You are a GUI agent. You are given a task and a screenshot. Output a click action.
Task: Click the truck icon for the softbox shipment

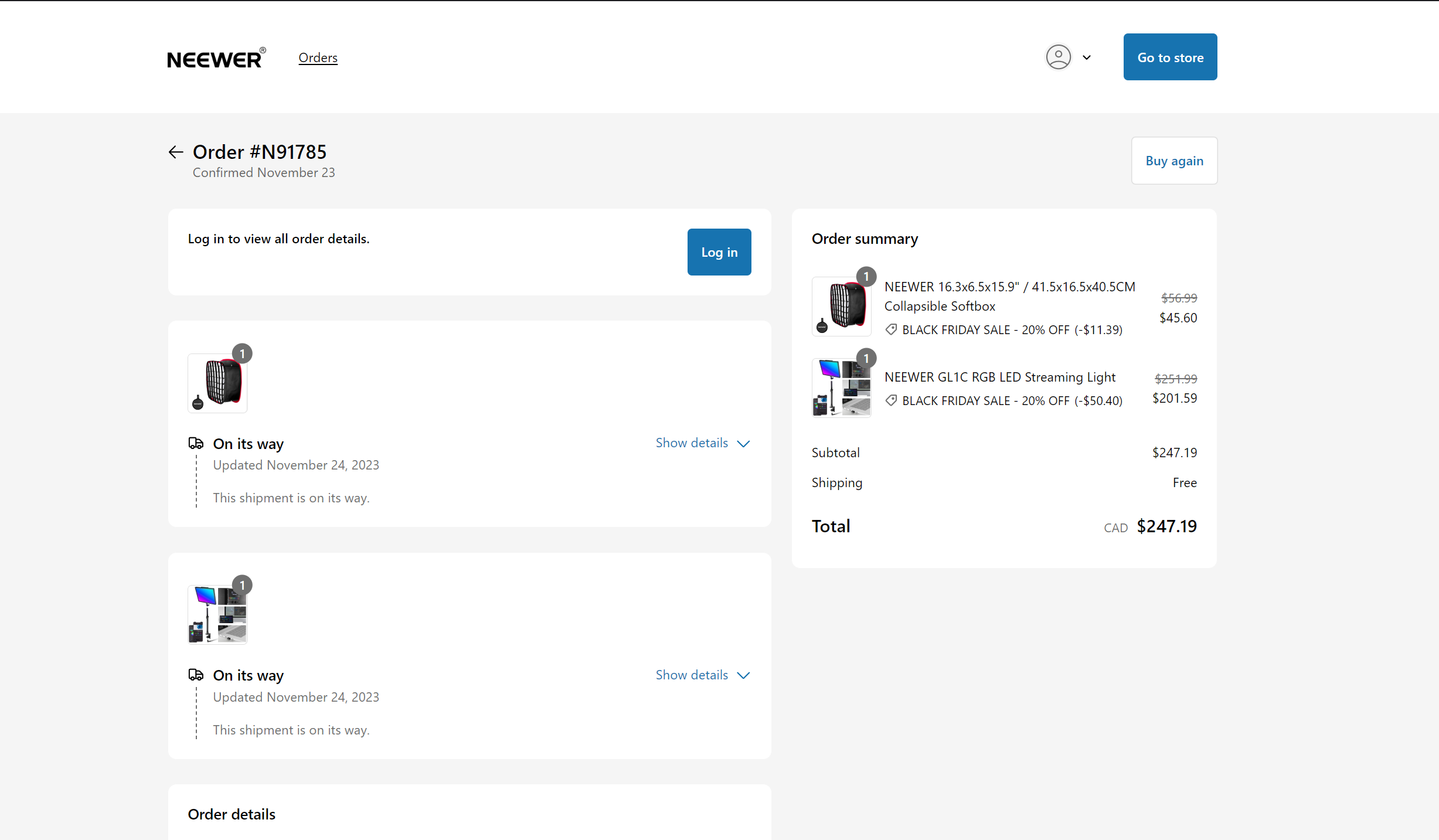pyautogui.click(x=196, y=443)
